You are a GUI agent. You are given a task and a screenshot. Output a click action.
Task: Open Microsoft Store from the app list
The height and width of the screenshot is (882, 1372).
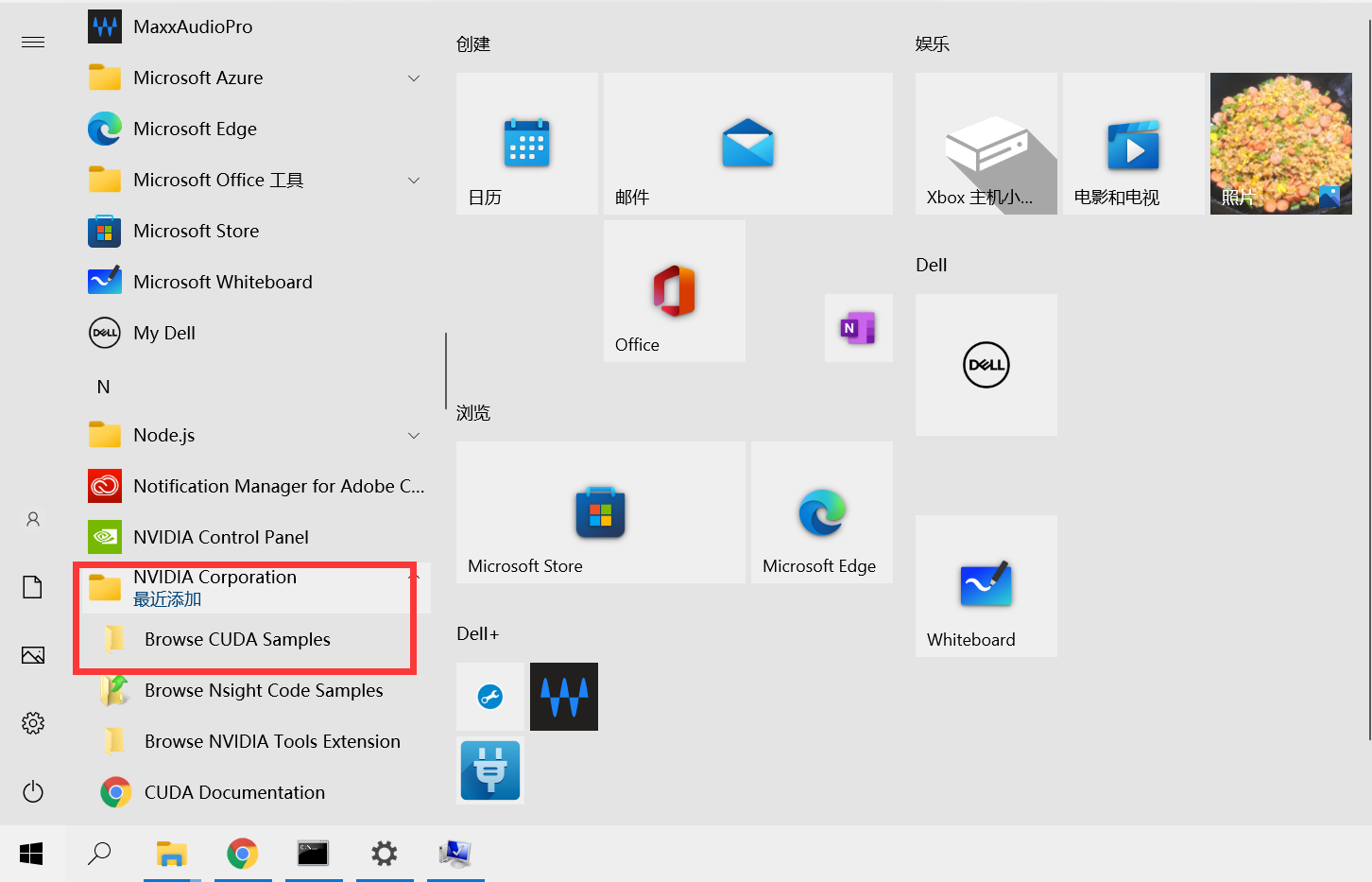(255, 231)
